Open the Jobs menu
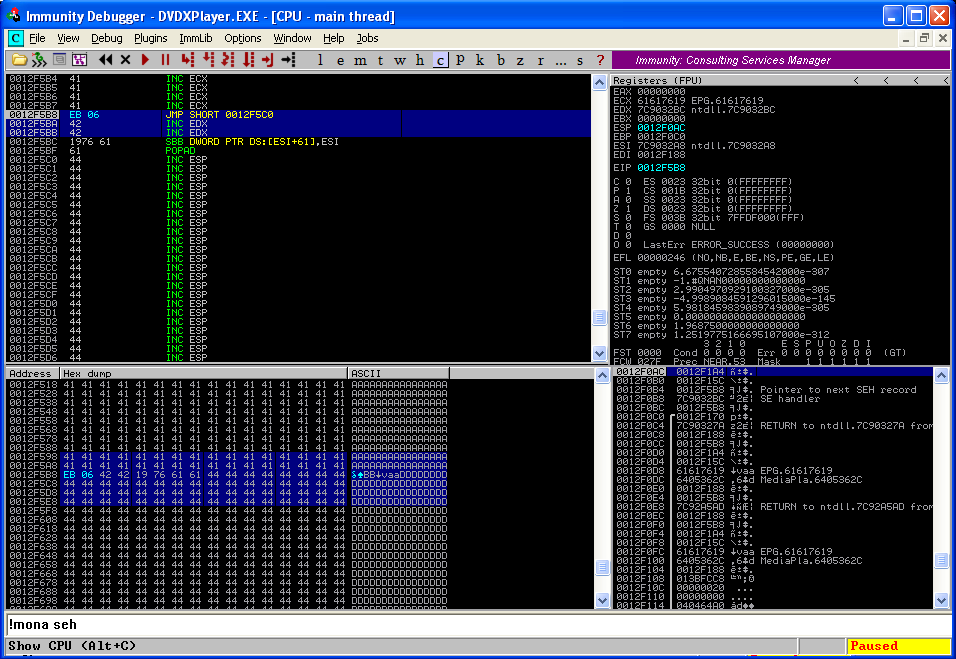Image resolution: width=956 pixels, height=659 pixels. [367, 38]
